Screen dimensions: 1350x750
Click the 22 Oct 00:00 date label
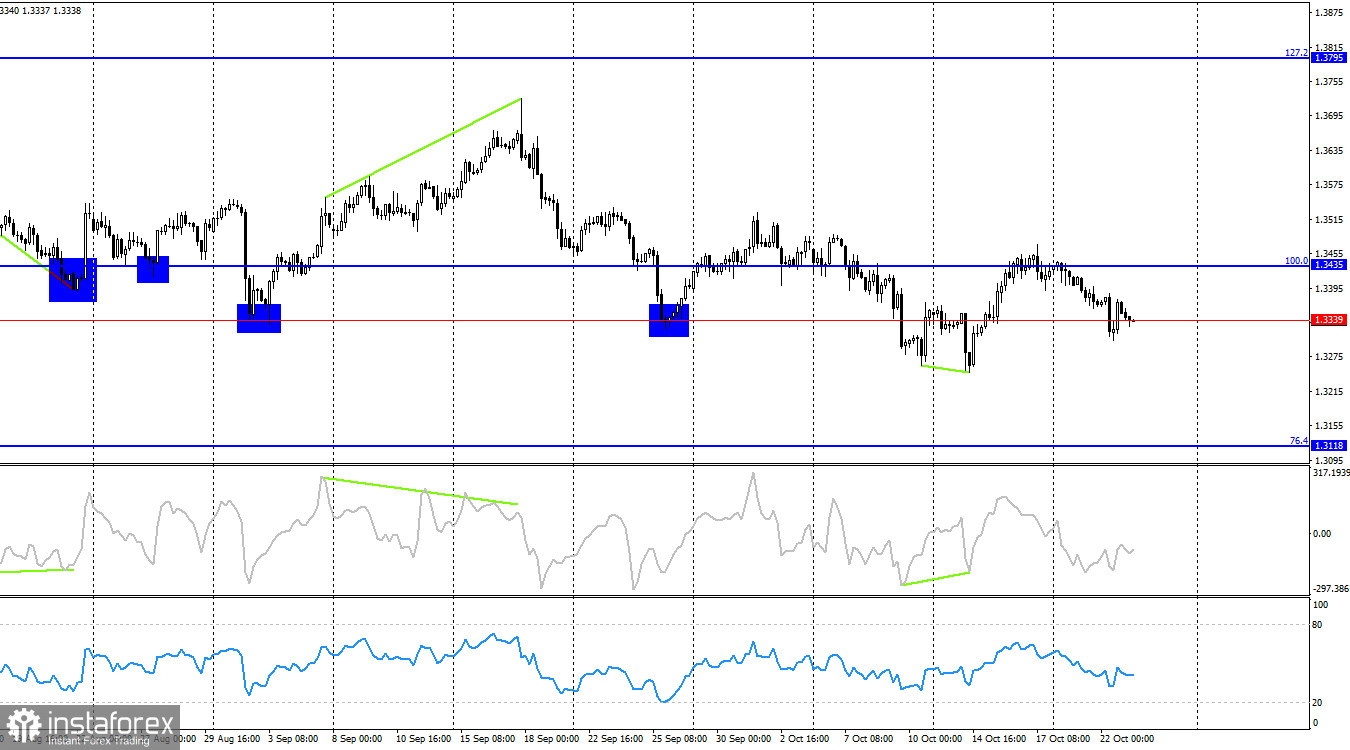click(x=1126, y=739)
